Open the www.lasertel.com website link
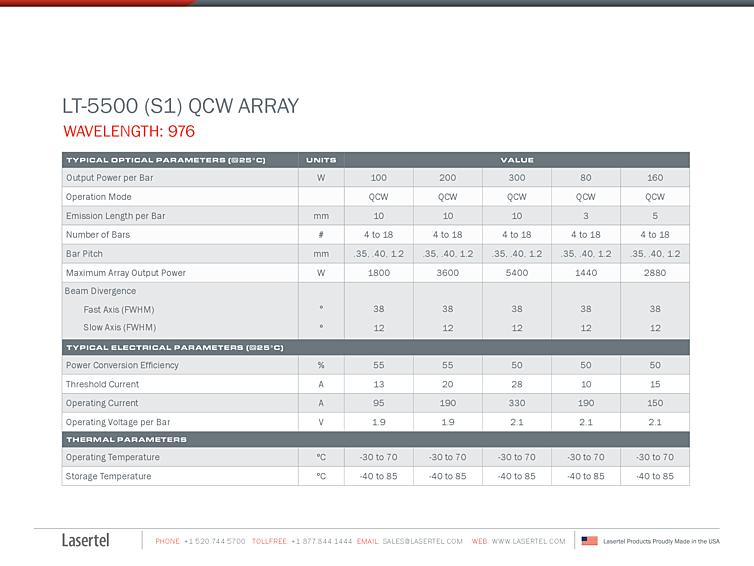 point(528,541)
